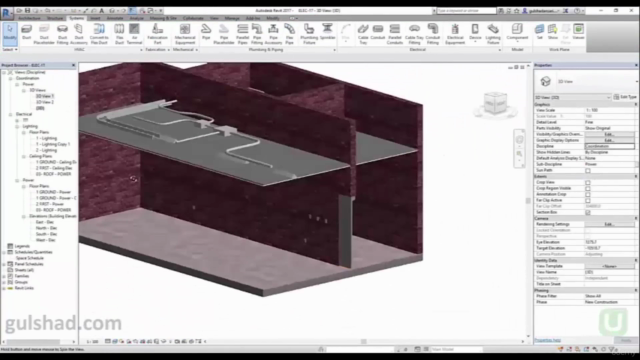Select the Duct Placeholder tool
This screenshot has width=640, height=360.
(x=44, y=33)
